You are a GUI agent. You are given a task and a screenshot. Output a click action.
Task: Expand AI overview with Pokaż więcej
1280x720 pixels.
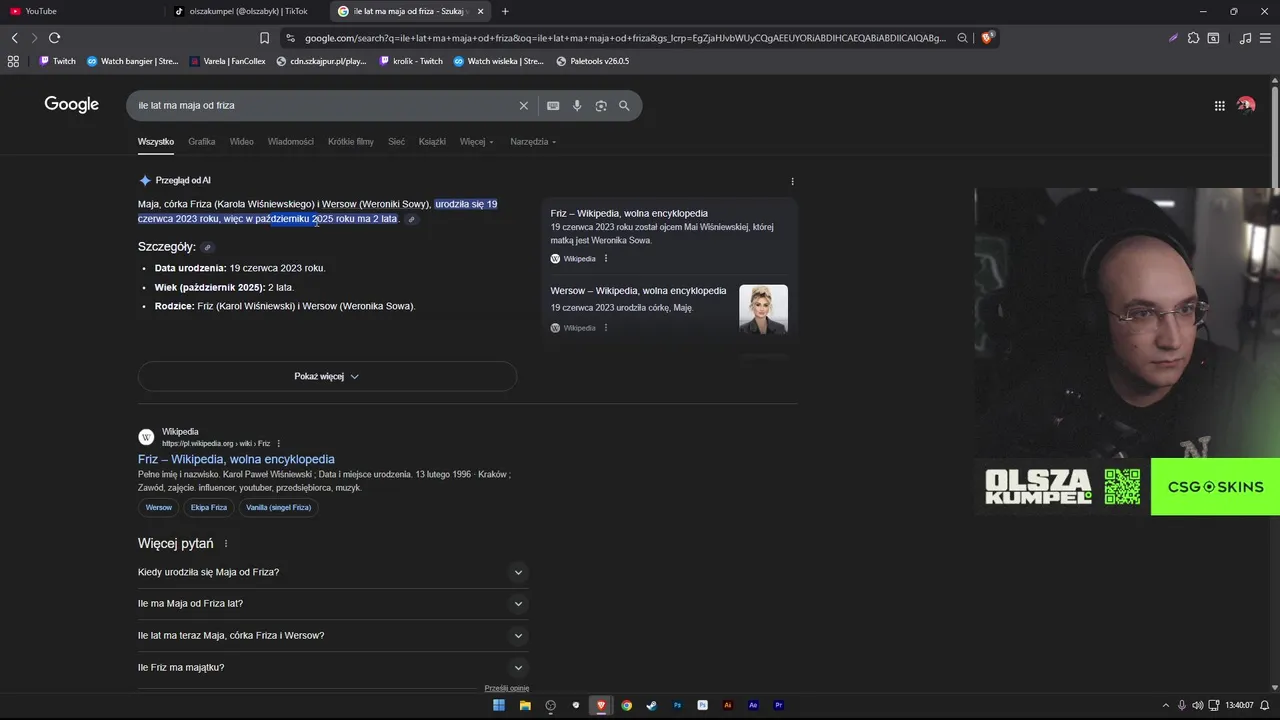tap(327, 376)
